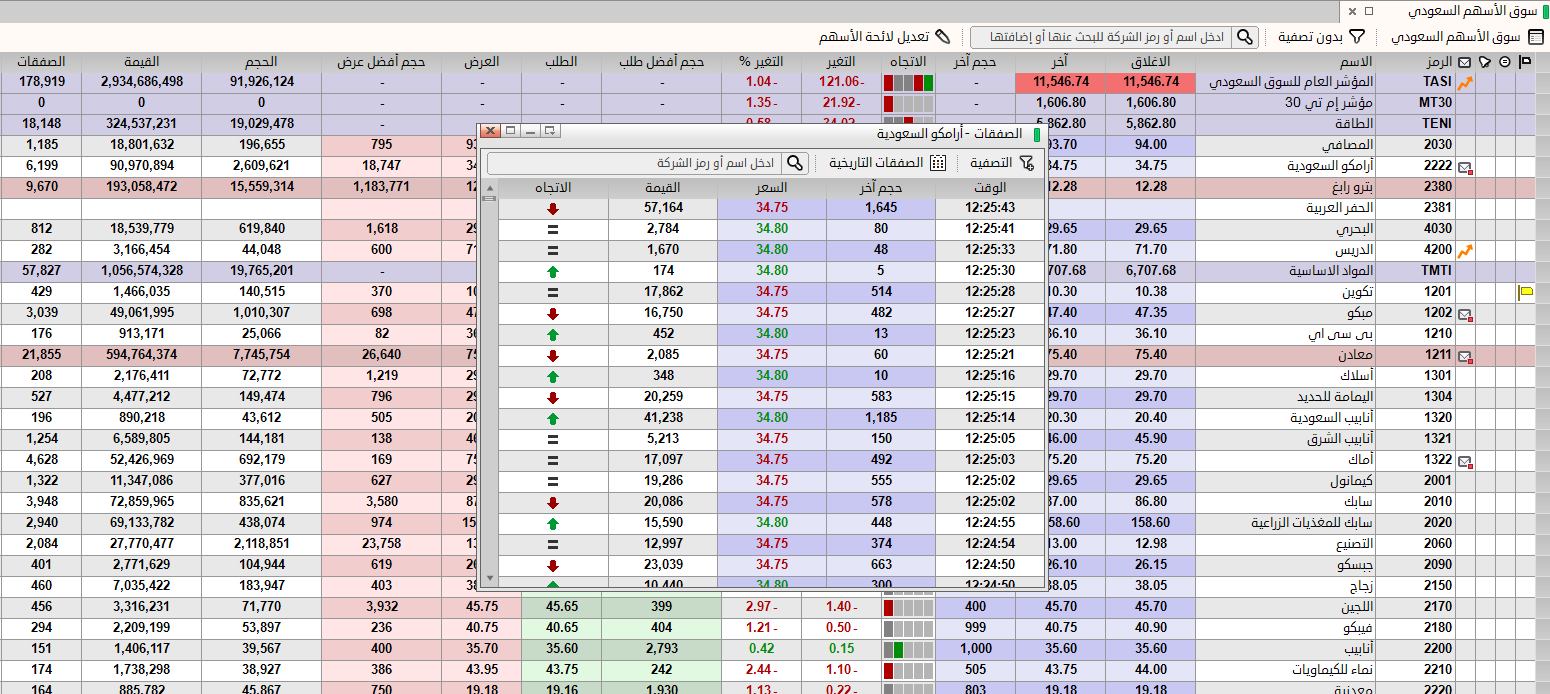Click the company search input field in the toolbar
The height and width of the screenshot is (694, 1550).
[1100, 37]
